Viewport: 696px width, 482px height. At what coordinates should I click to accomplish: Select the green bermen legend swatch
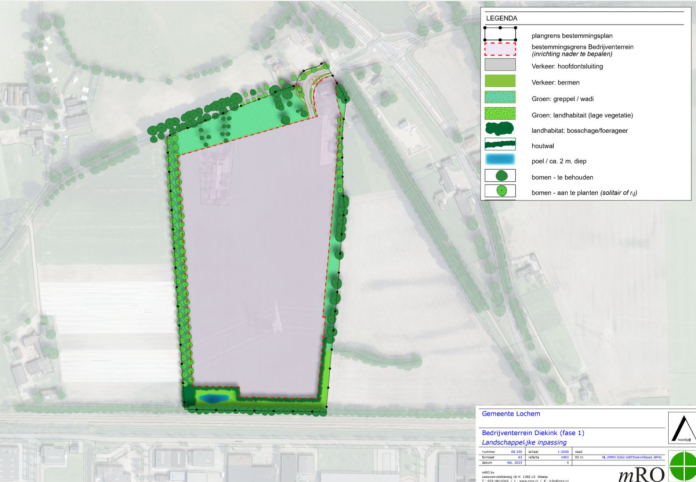click(x=500, y=81)
